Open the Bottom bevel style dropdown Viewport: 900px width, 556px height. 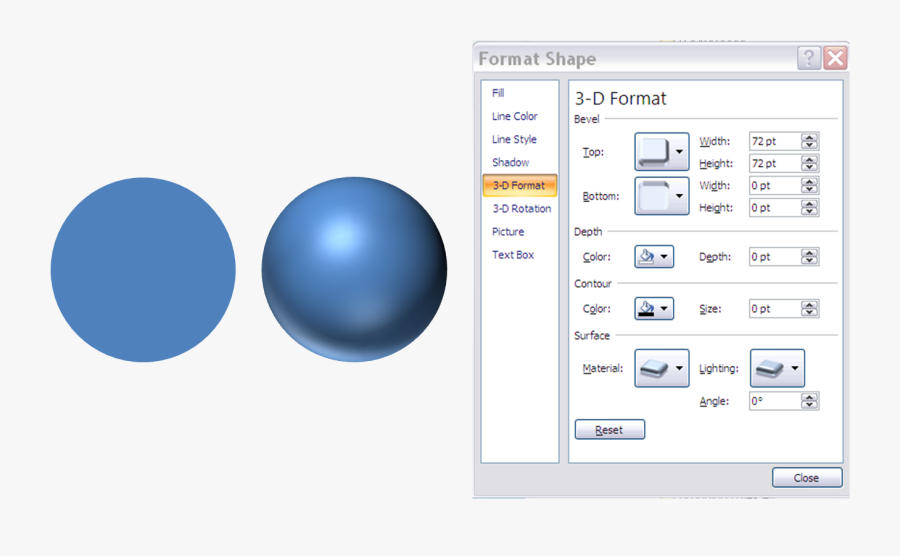661,196
